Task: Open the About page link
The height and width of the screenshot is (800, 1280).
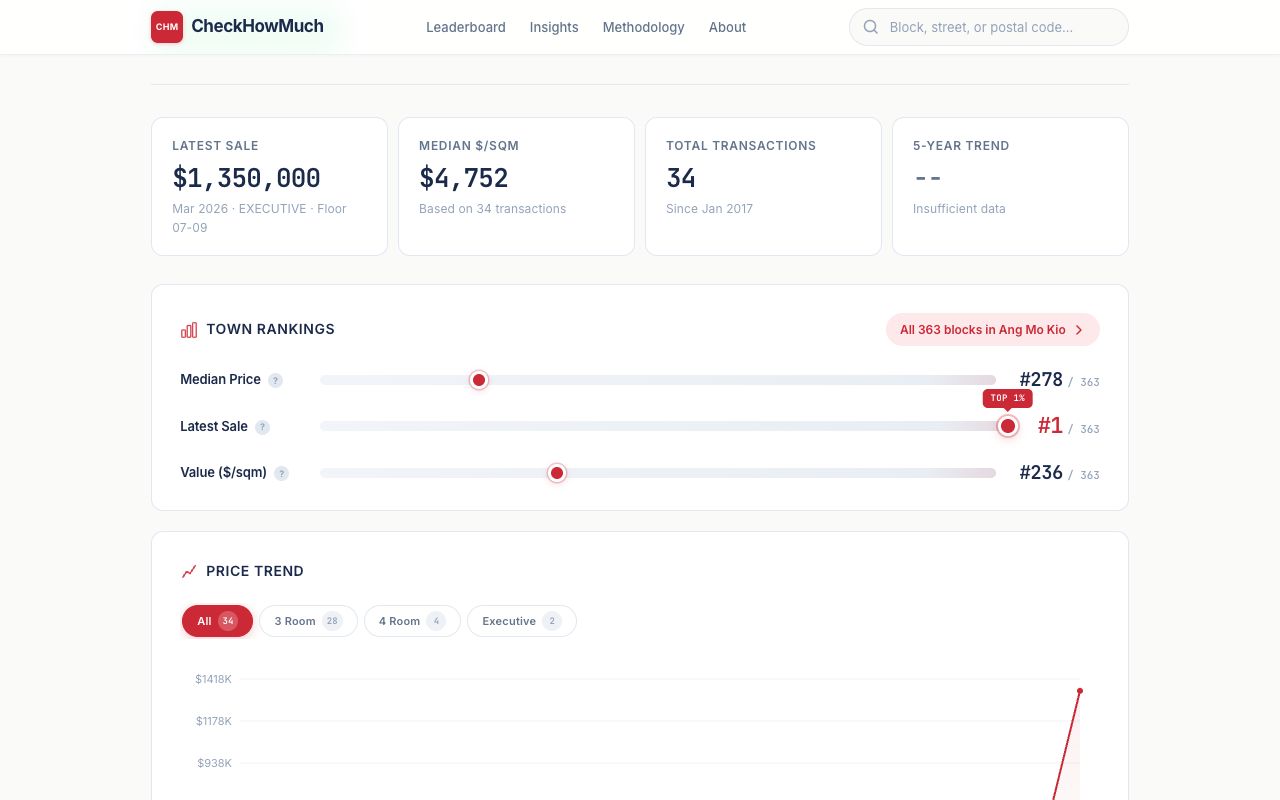Action: coord(727,27)
